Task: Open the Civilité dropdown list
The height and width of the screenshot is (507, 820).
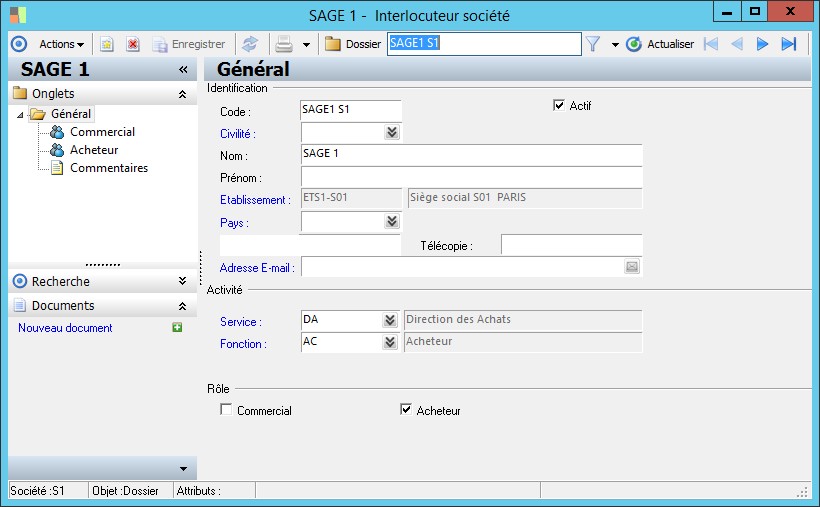Action: 391,132
